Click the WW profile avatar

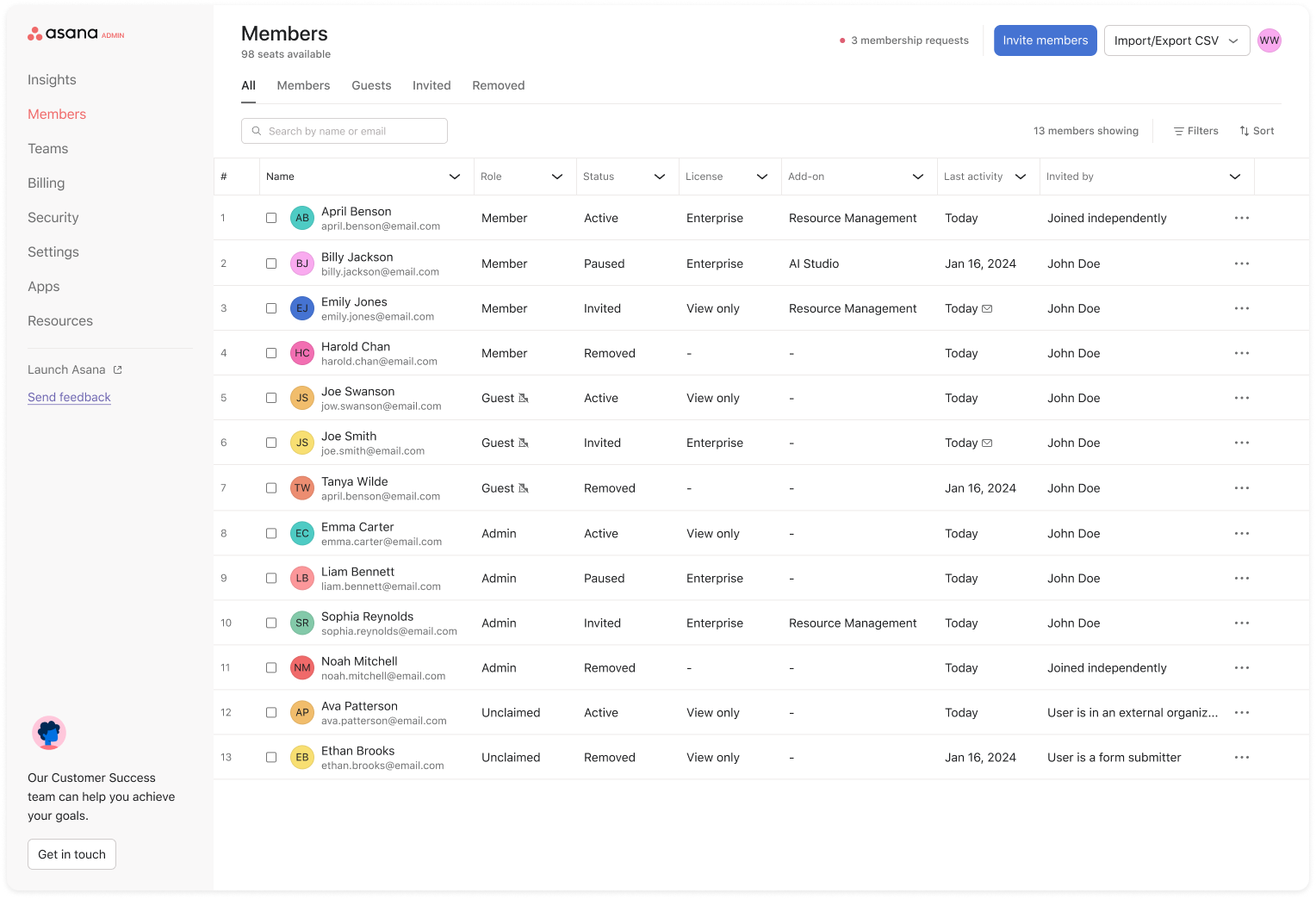[x=1269, y=40]
